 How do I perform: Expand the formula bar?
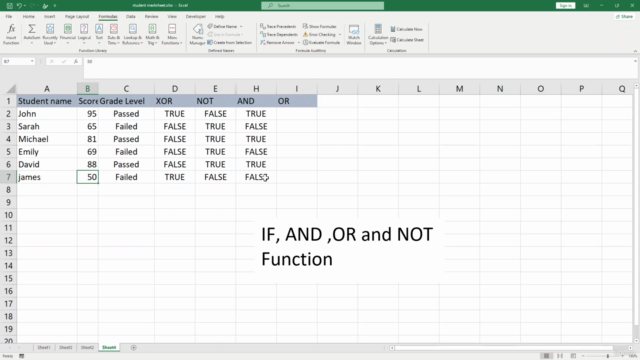[x=635, y=61]
